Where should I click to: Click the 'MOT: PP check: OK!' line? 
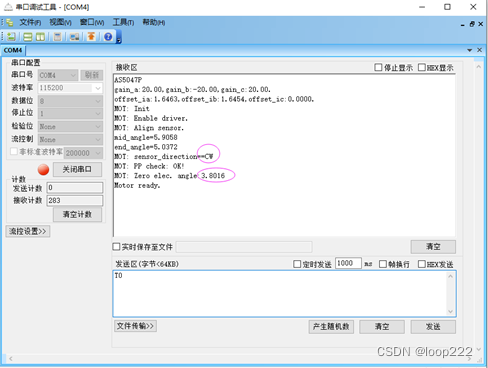click(x=149, y=166)
